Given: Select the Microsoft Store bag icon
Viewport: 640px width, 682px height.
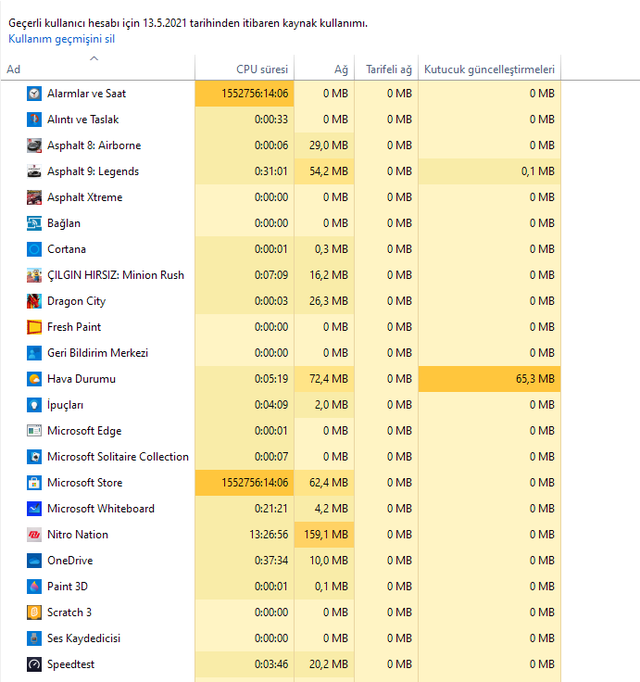Looking at the screenshot, I should 34,483.
